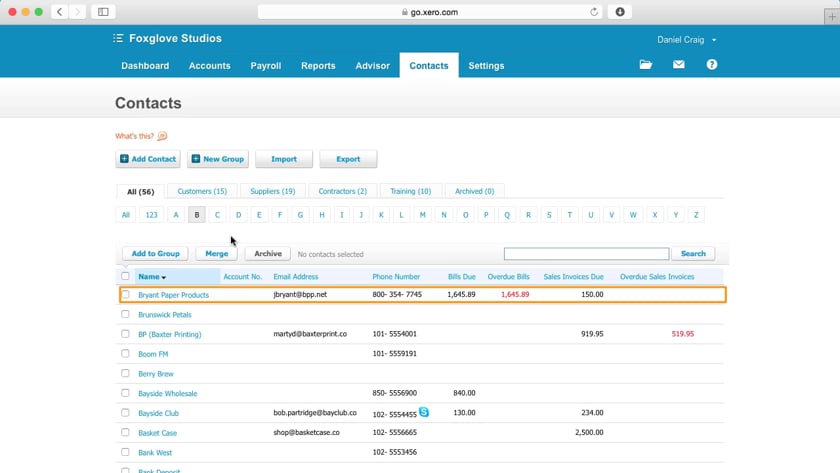Screen dimensions: 840x473
Task: Click the Safari address bar
Action: (x=430, y=12)
